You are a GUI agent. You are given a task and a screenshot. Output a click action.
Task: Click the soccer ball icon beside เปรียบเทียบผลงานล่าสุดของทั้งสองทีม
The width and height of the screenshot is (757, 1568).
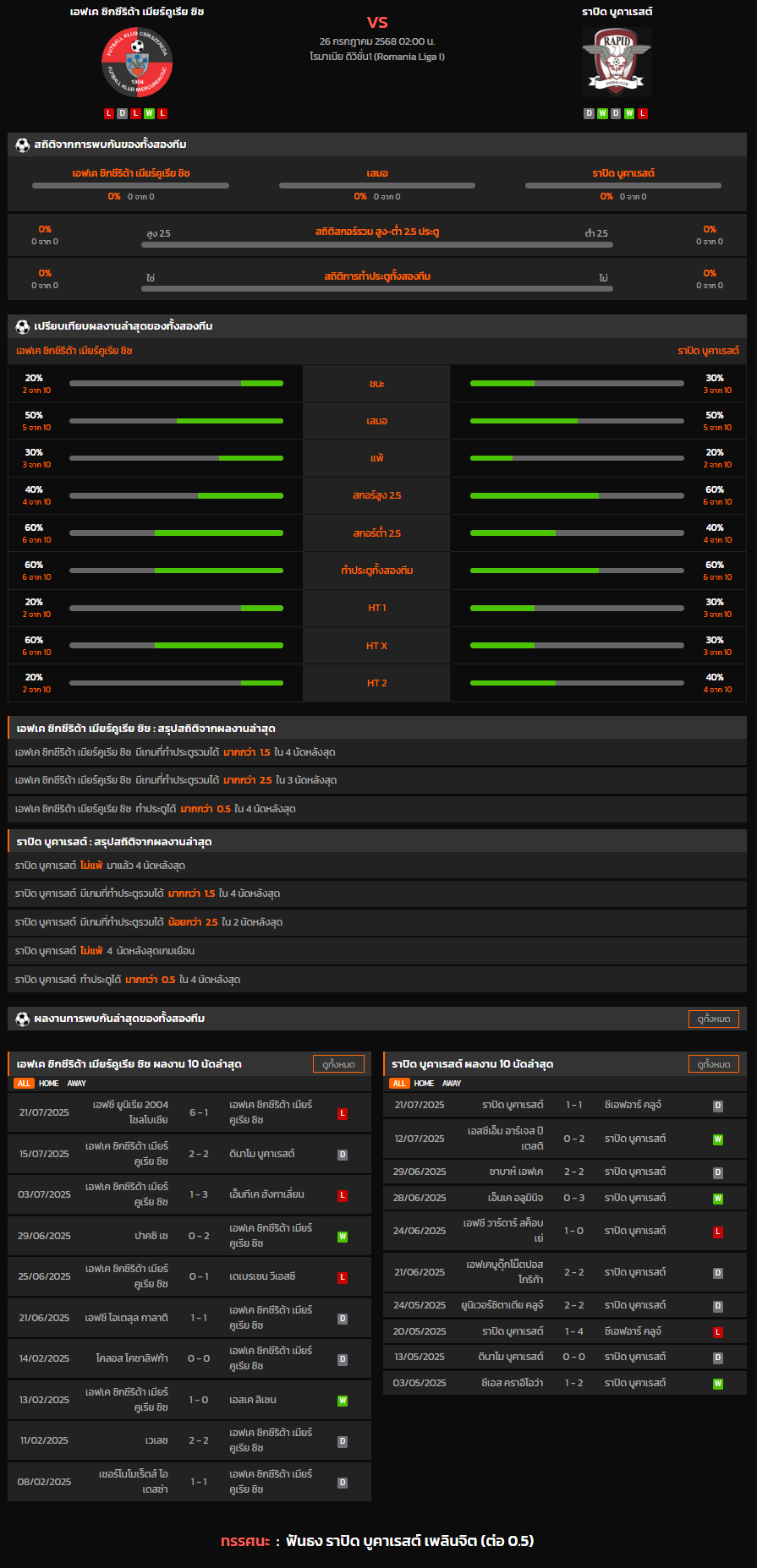(23, 326)
